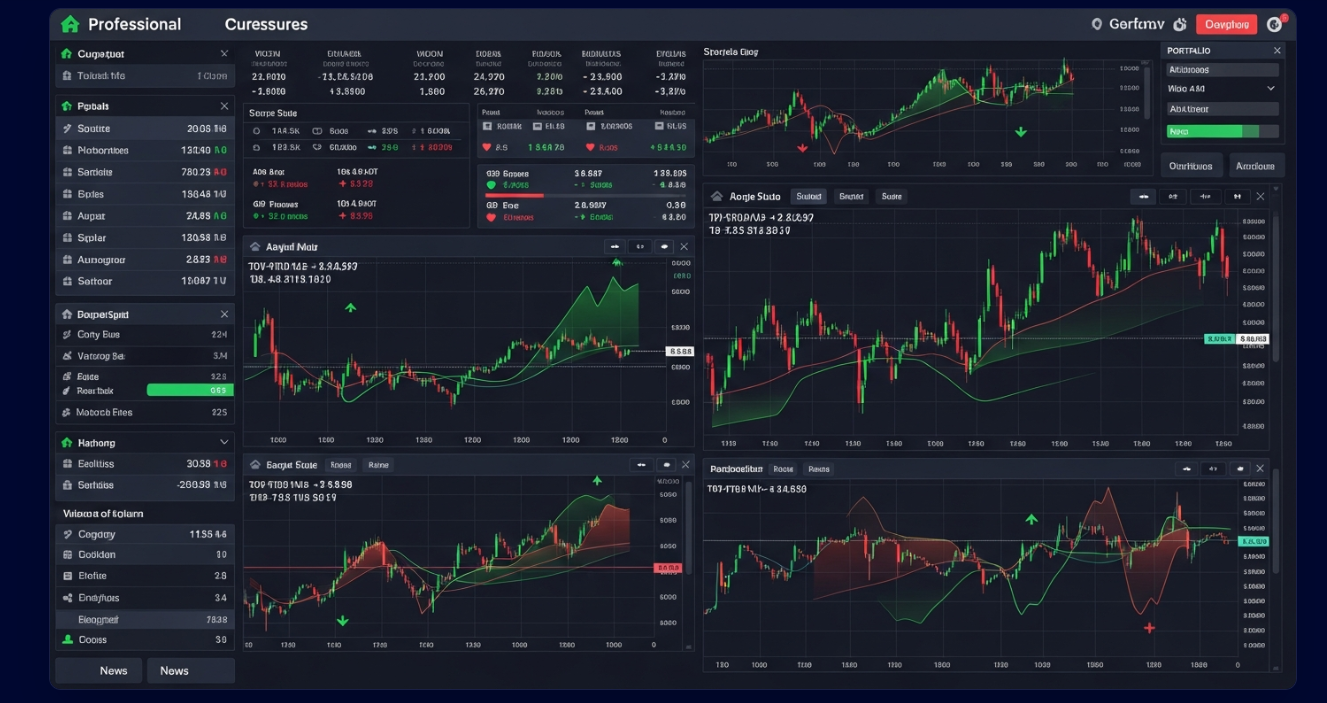Select the Raree tab in Pardoesfitun panel

pos(819,469)
